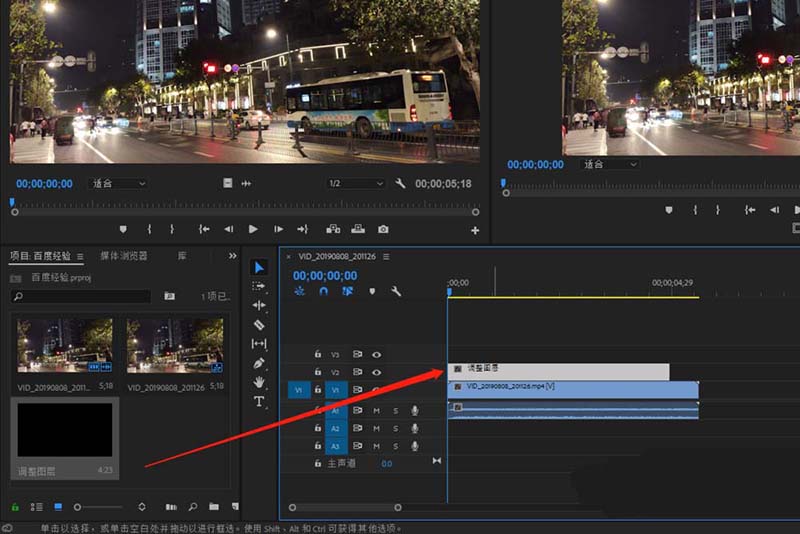Switch to the 媒体浏览器 tab
This screenshot has width=800, height=534.
[x=123, y=256]
